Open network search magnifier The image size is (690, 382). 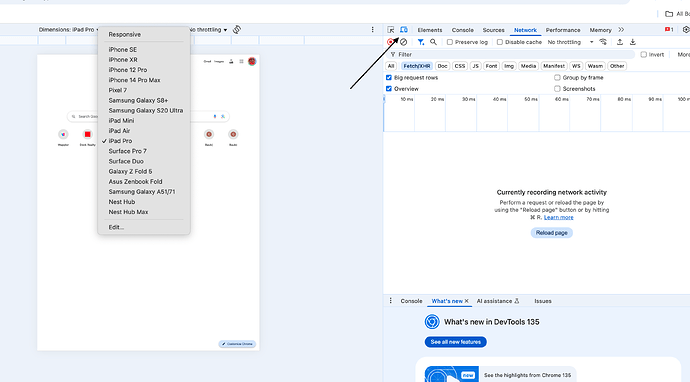coord(433,42)
